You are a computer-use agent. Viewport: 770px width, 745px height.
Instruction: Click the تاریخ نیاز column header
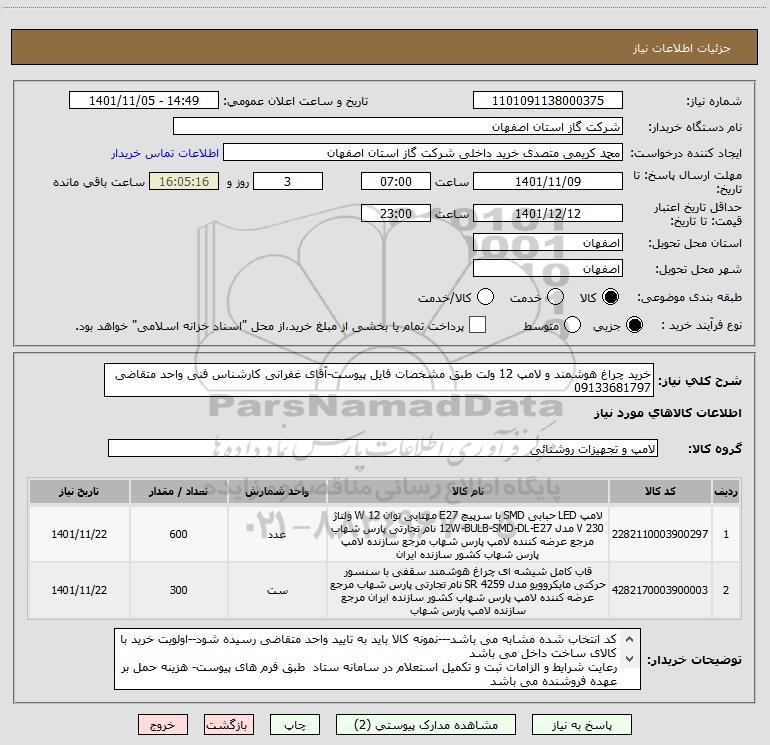pyautogui.click(x=79, y=491)
